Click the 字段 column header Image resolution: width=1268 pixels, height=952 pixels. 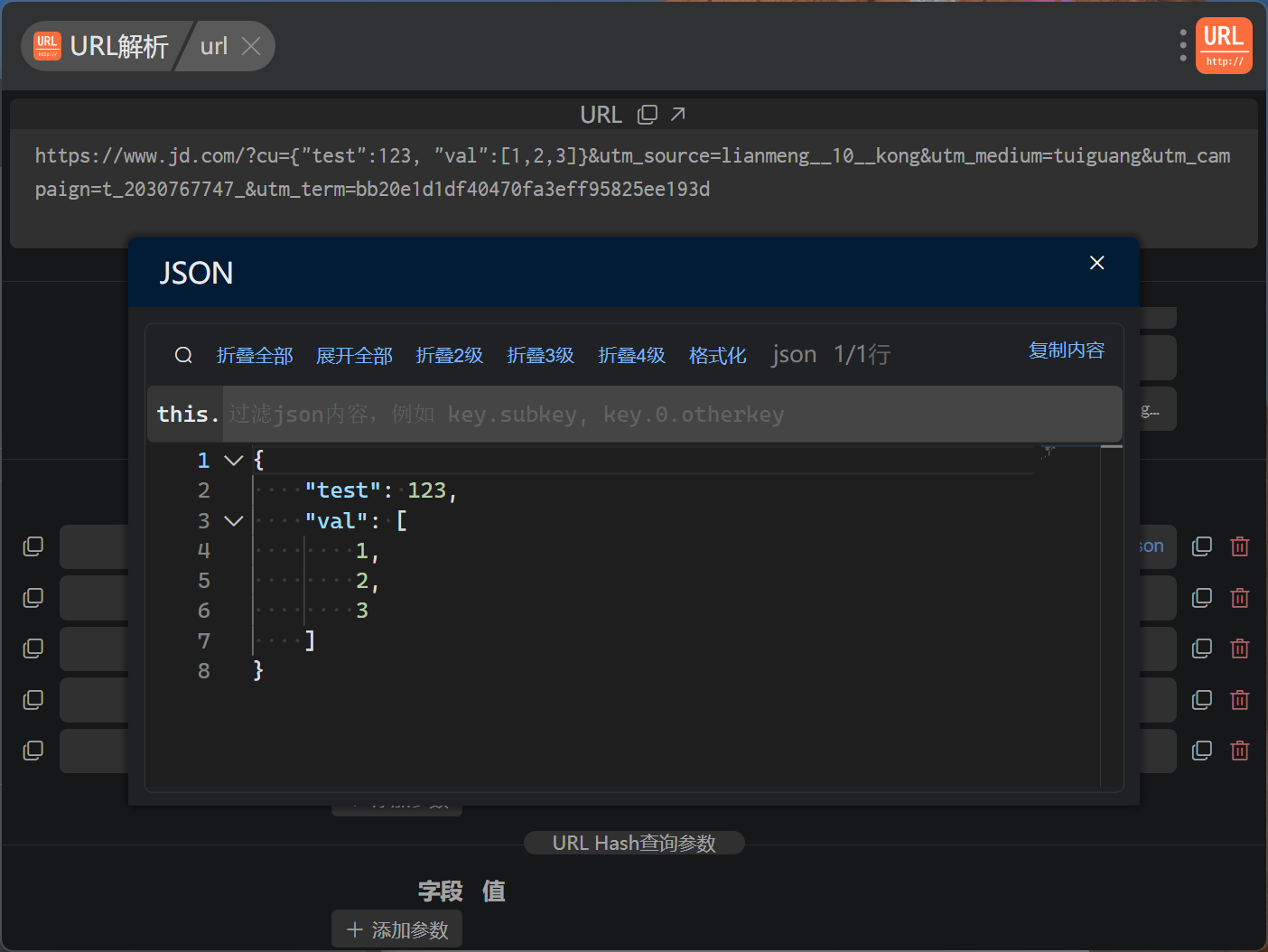point(441,891)
